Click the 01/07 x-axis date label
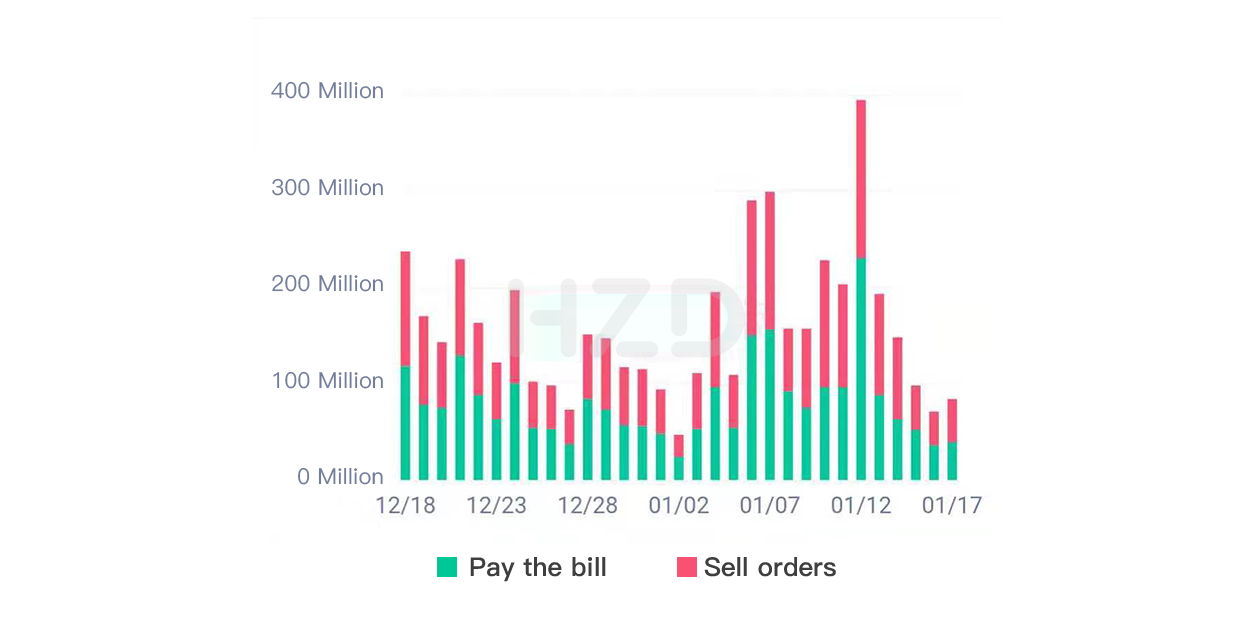1254x641 pixels. coord(770,505)
